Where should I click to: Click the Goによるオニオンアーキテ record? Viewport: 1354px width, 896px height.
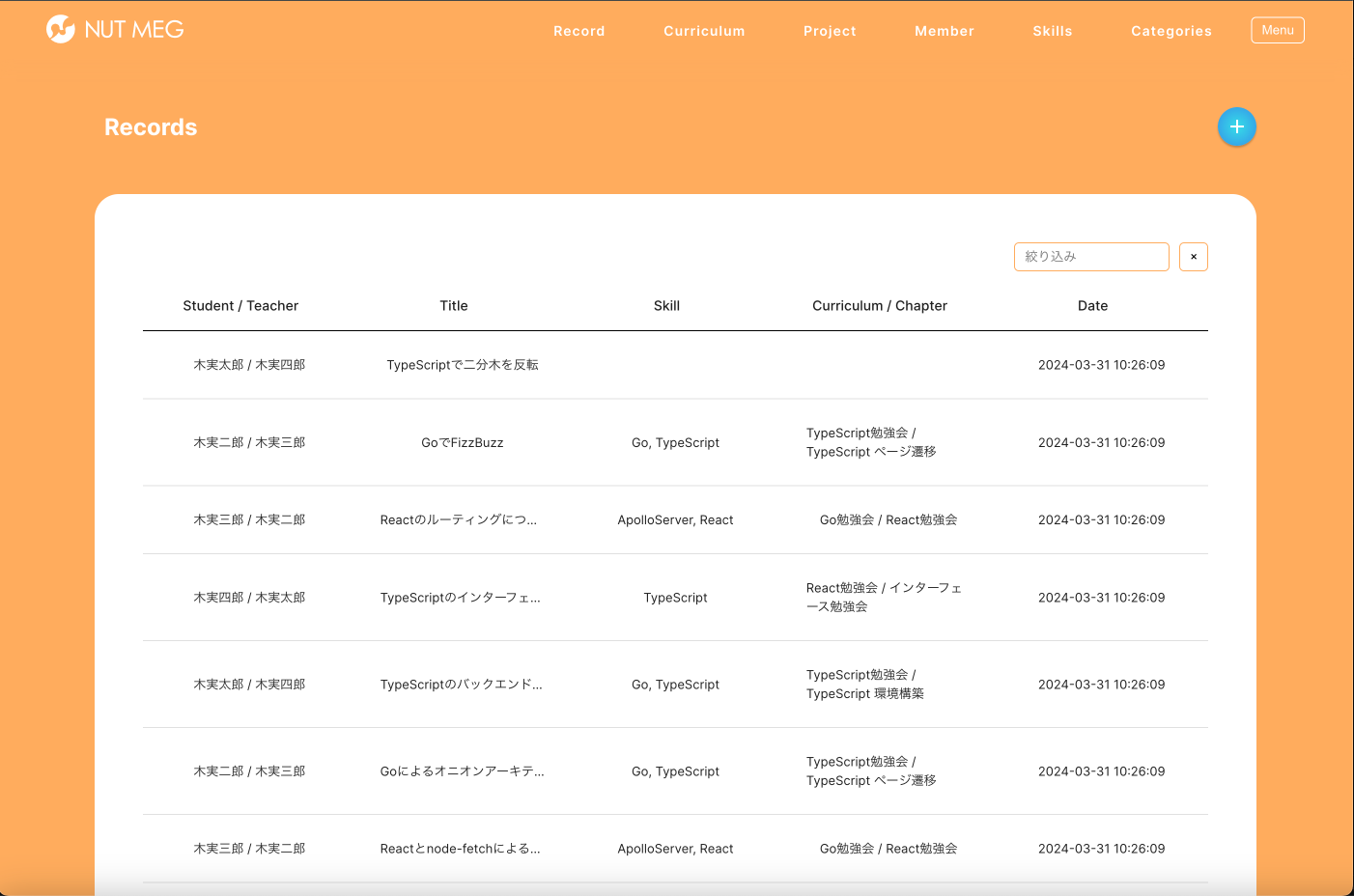pyautogui.click(x=462, y=771)
